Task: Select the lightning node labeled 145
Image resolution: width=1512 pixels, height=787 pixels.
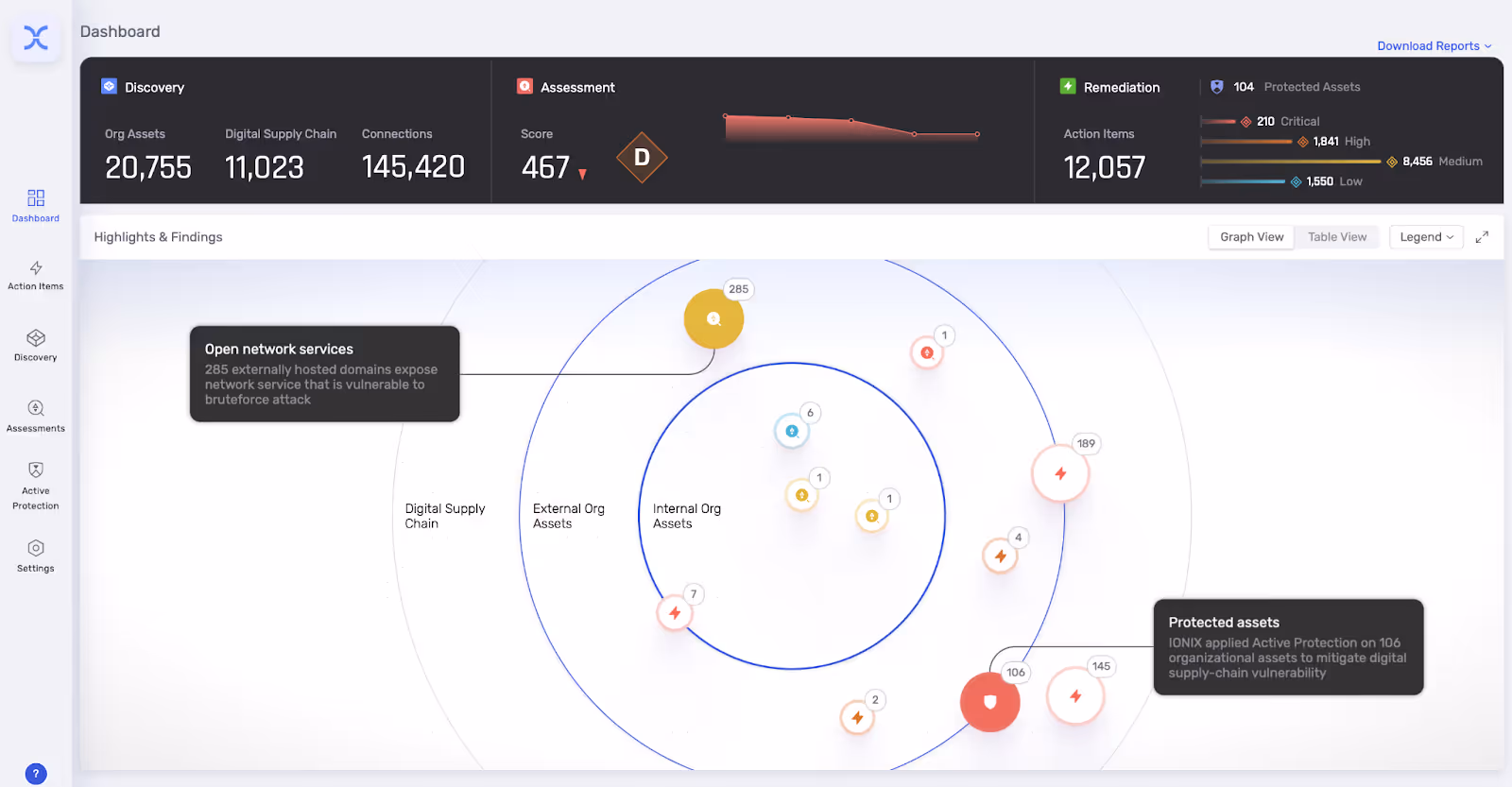Action: tap(1075, 696)
